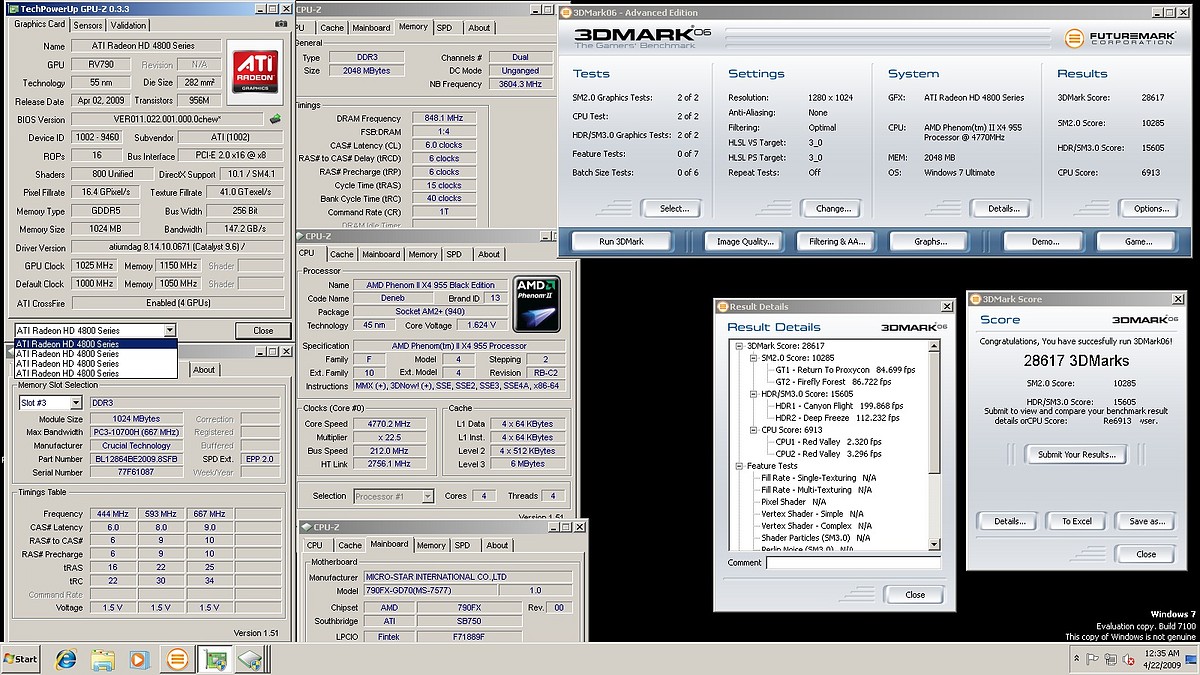Collapse the SM2.0 Score tree node
1200x675 pixels.
pyautogui.click(x=753, y=357)
